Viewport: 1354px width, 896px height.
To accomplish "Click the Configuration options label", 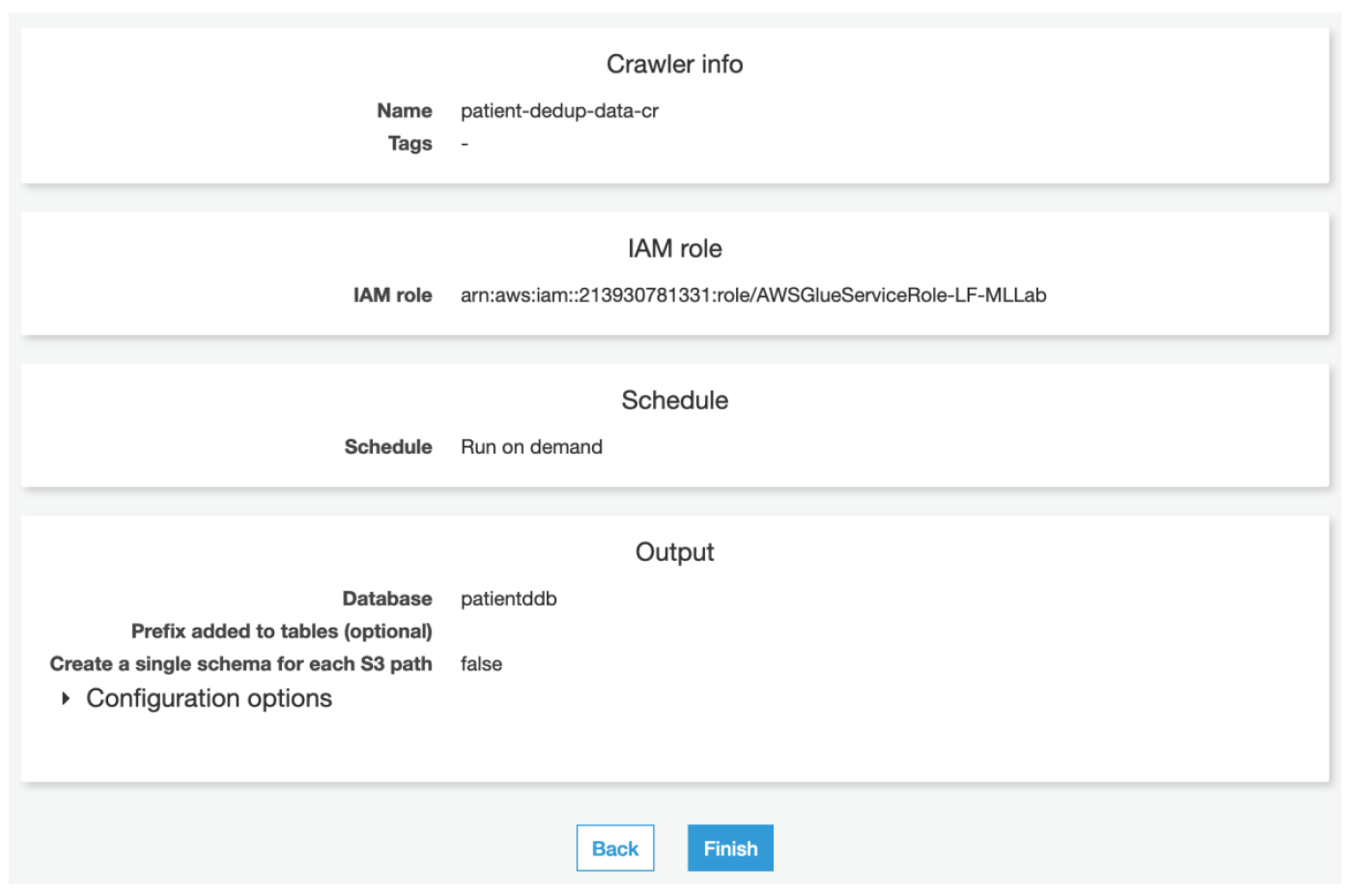I will coord(209,698).
